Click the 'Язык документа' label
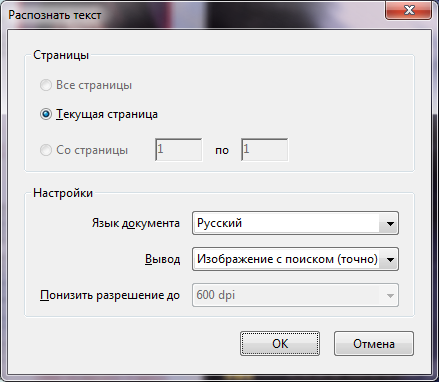 tap(136, 223)
